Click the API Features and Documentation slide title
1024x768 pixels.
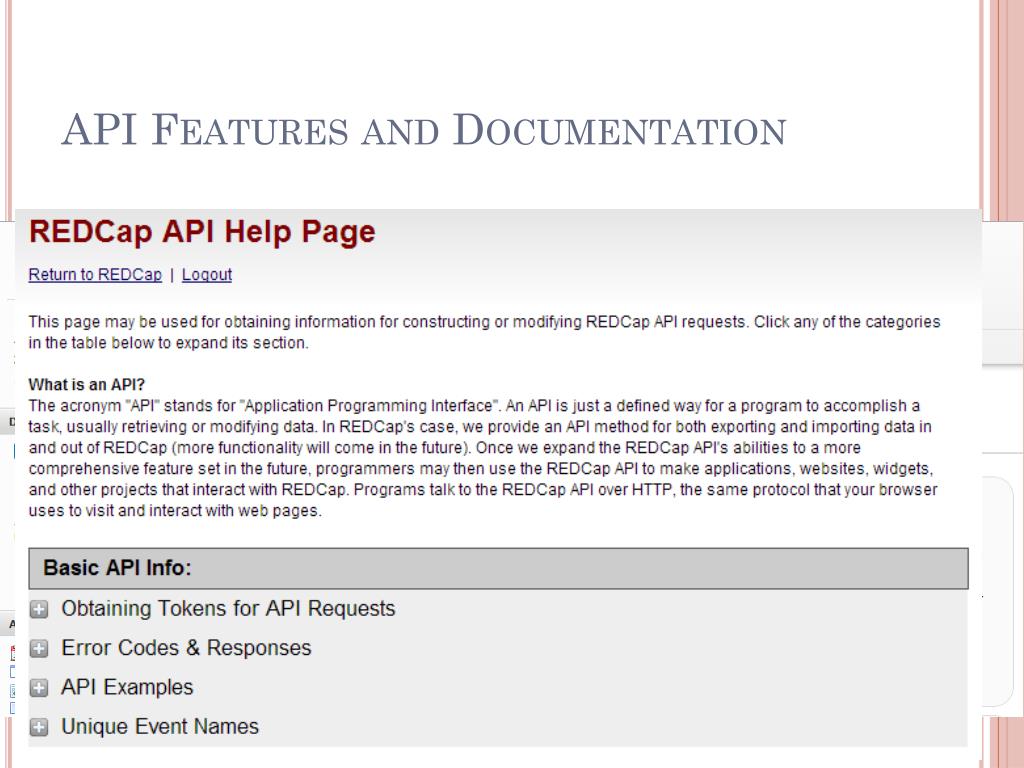pos(424,130)
